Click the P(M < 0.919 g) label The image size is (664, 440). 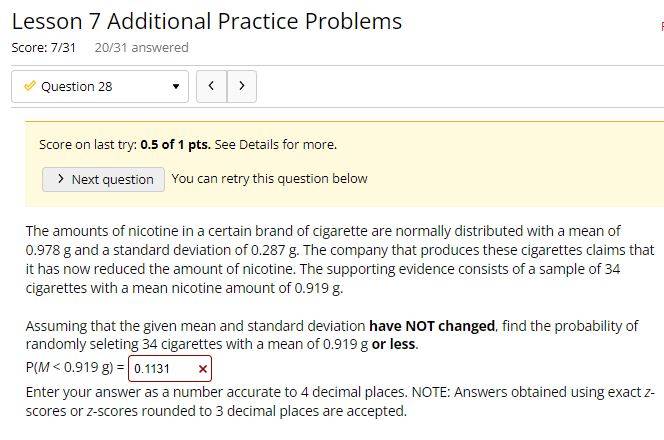pos(75,367)
